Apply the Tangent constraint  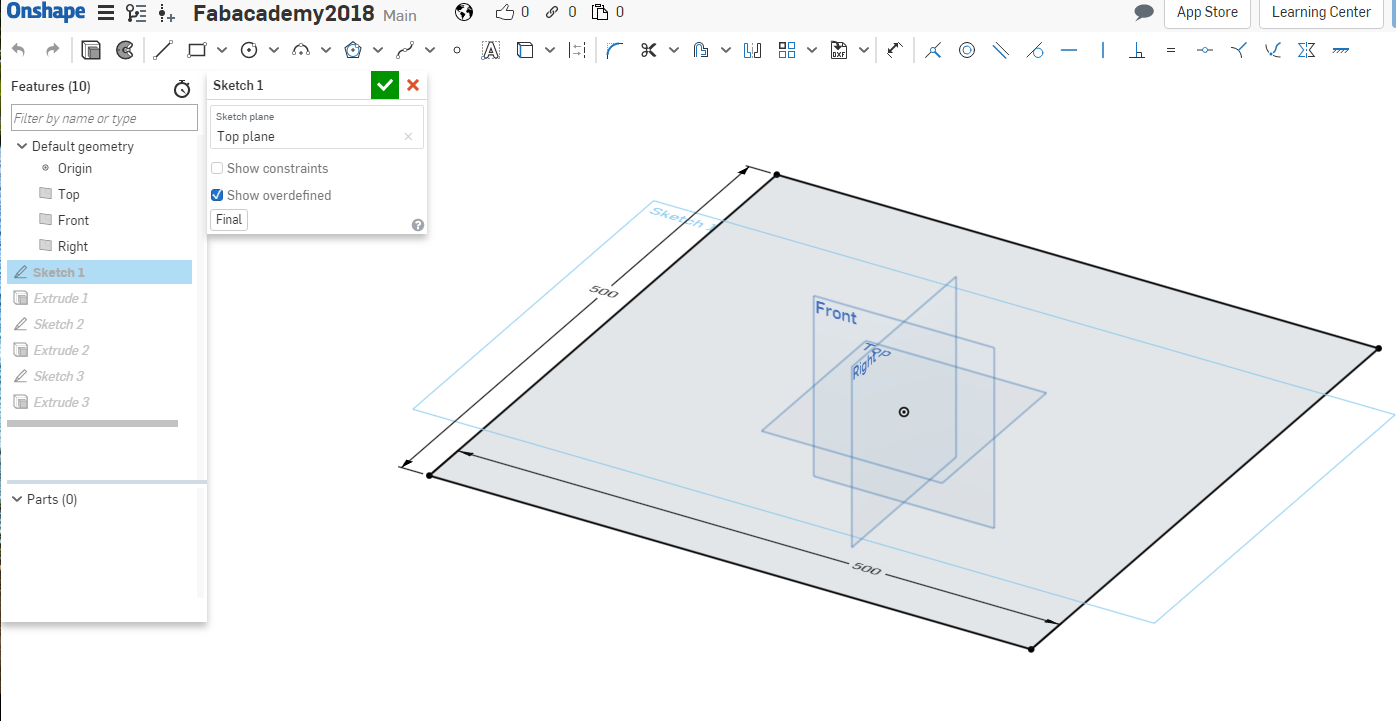[1035, 50]
